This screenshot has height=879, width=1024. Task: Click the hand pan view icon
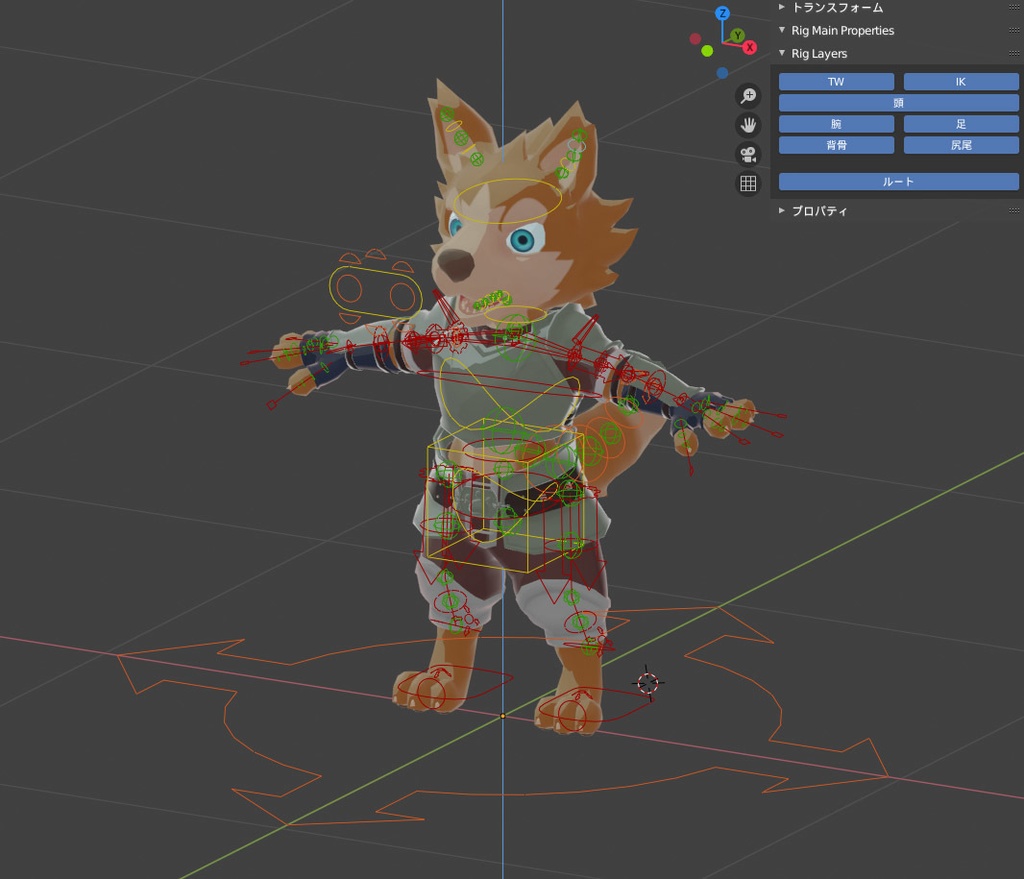[748, 125]
